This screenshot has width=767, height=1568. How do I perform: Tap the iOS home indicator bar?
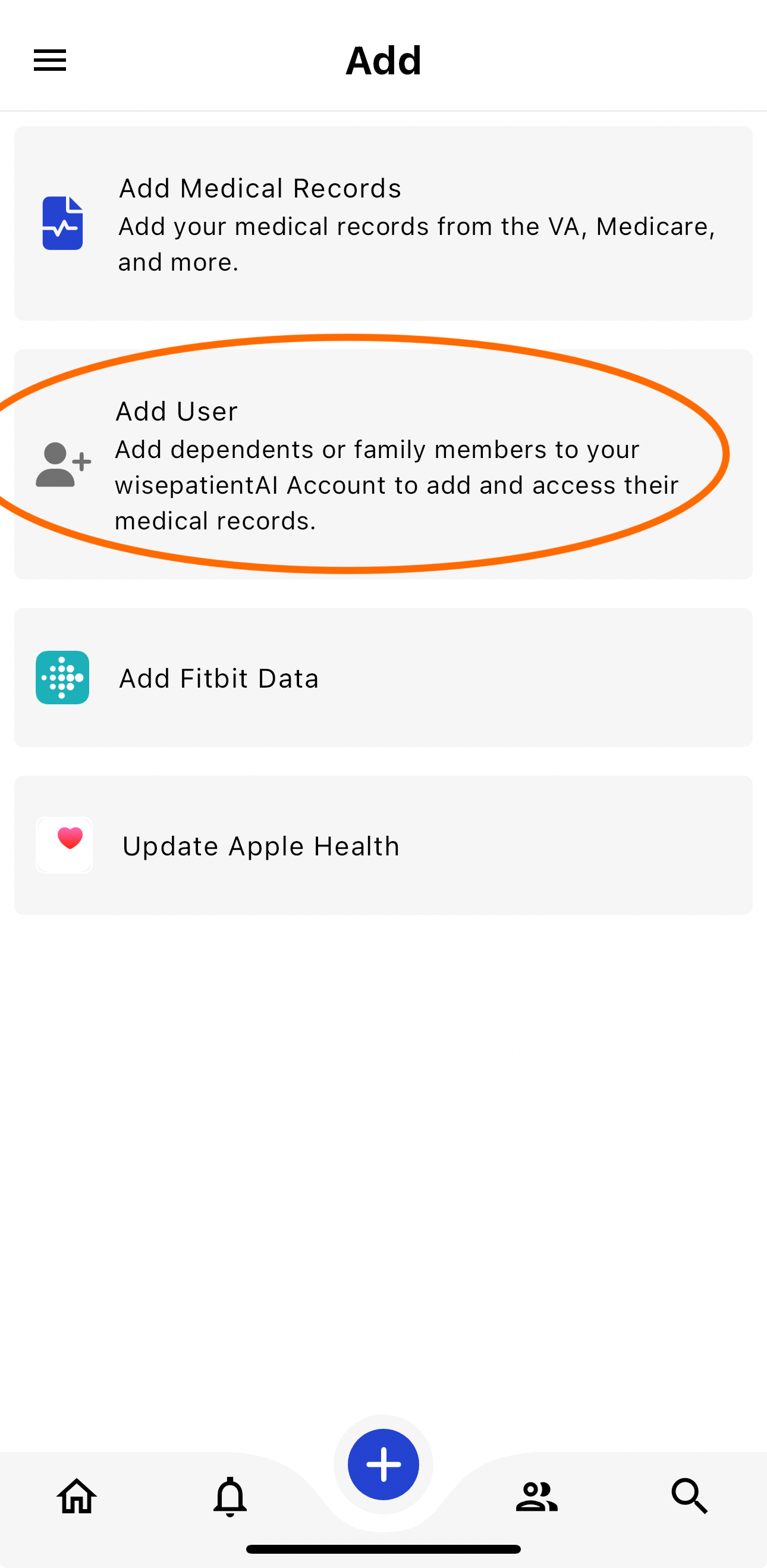[383, 1549]
